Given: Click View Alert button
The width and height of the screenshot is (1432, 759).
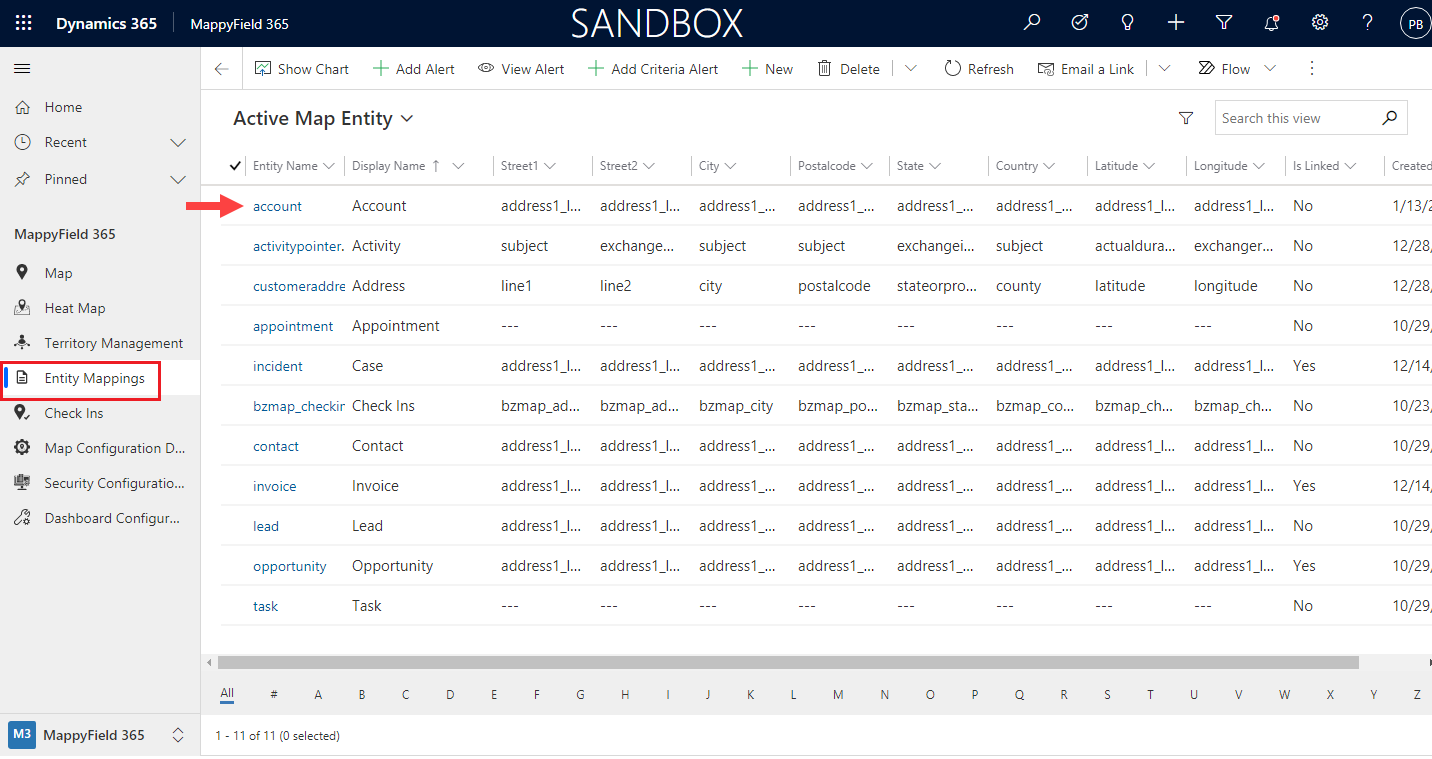Looking at the screenshot, I should point(521,69).
